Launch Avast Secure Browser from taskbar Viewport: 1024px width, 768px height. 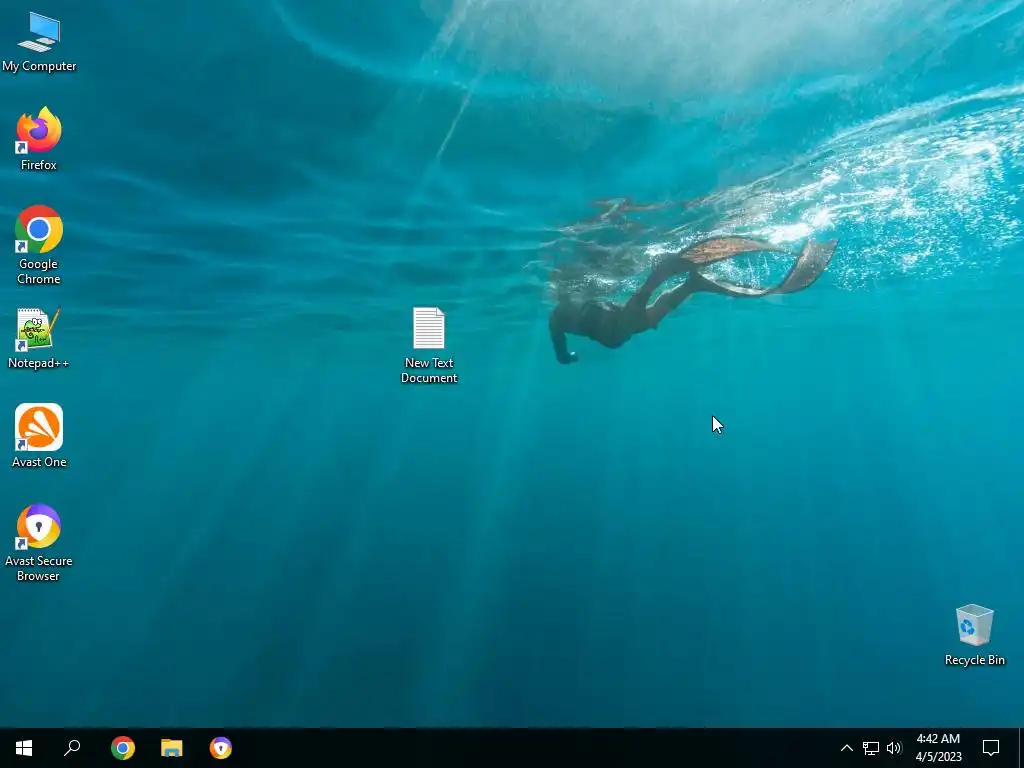click(221, 748)
